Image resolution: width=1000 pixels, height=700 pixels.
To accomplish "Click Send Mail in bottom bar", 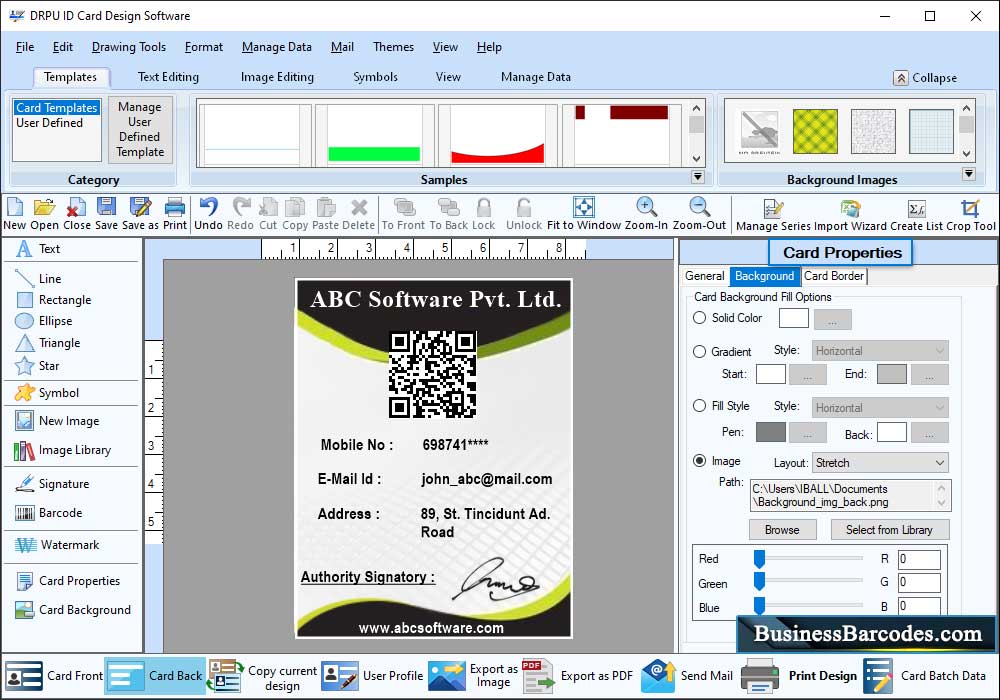I will click(x=688, y=676).
